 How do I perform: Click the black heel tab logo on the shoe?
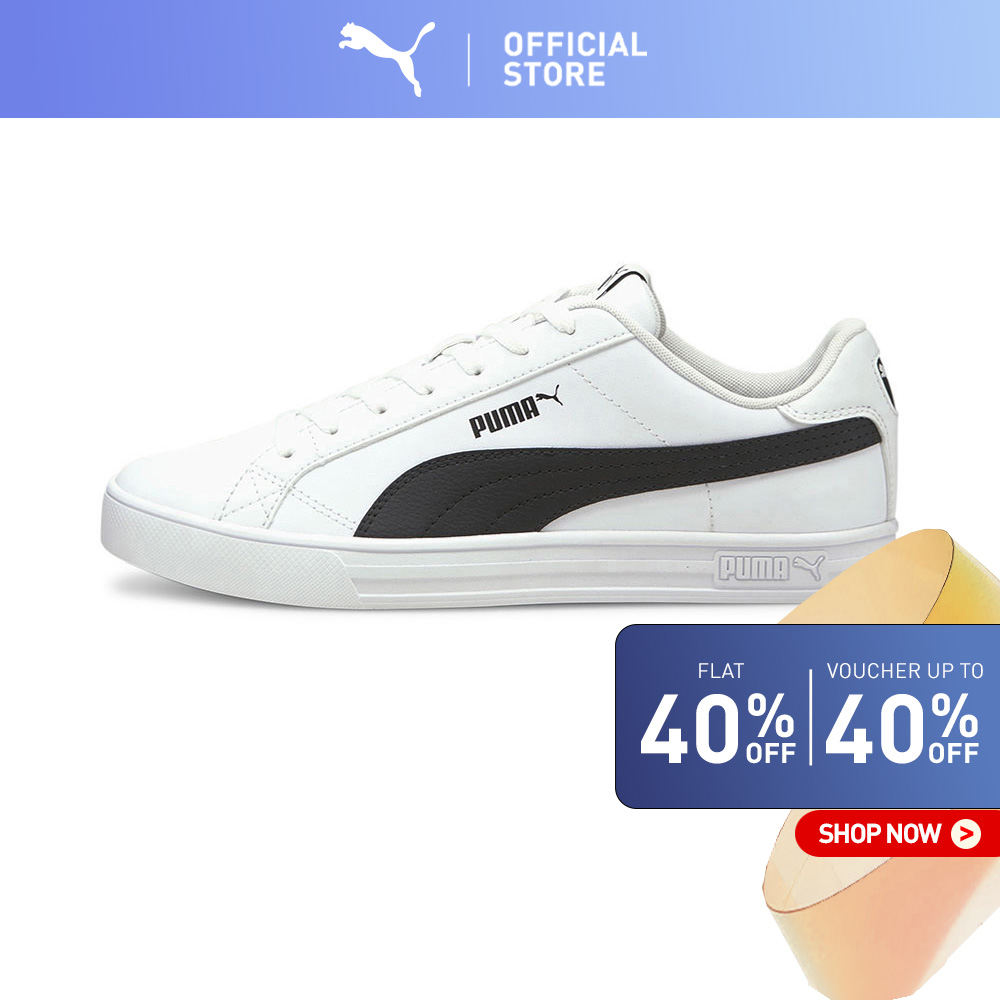click(x=885, y=383)
